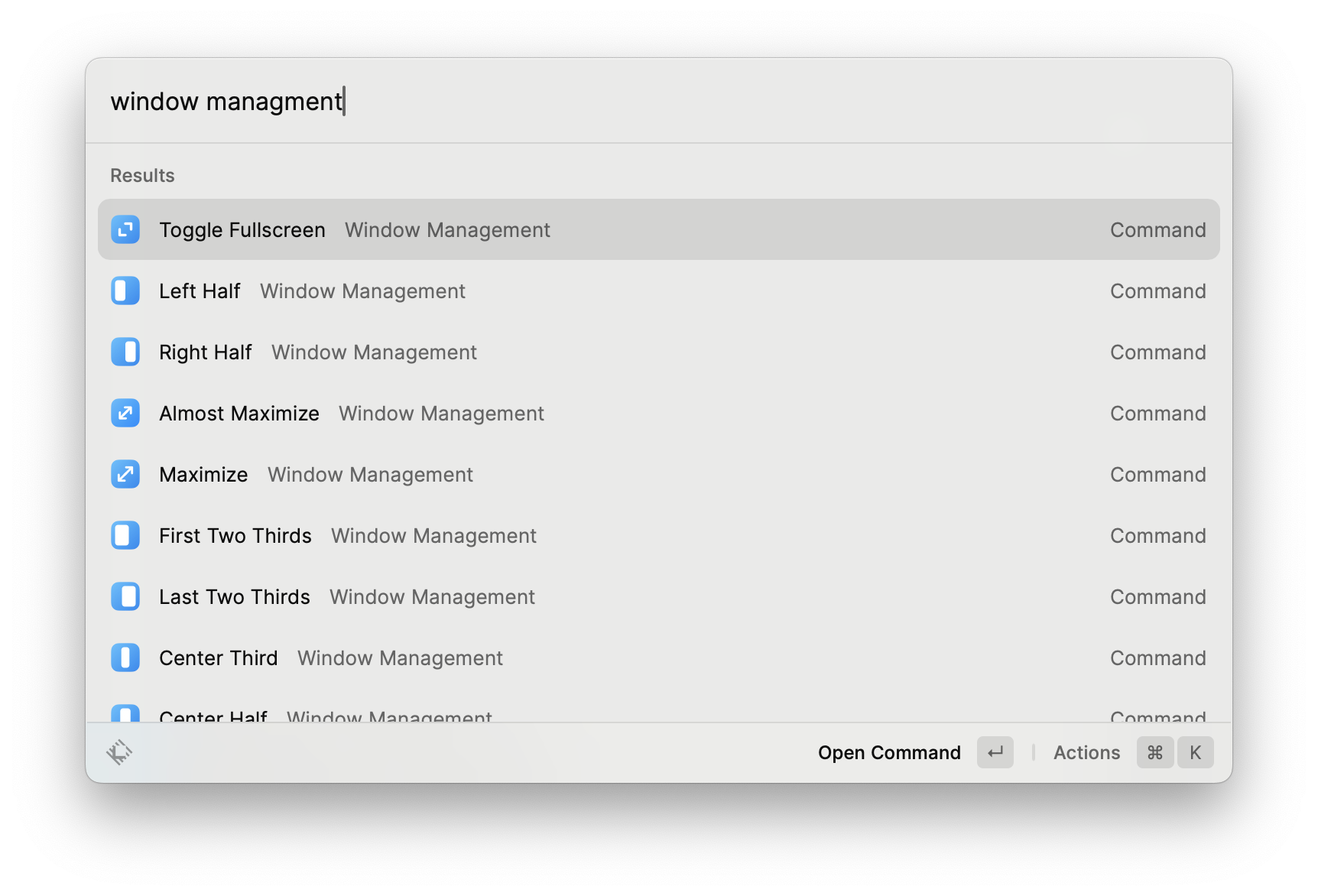1318x896 pixels.
Task: Click the Center Third icon
Action: click(x=125, y=657)
